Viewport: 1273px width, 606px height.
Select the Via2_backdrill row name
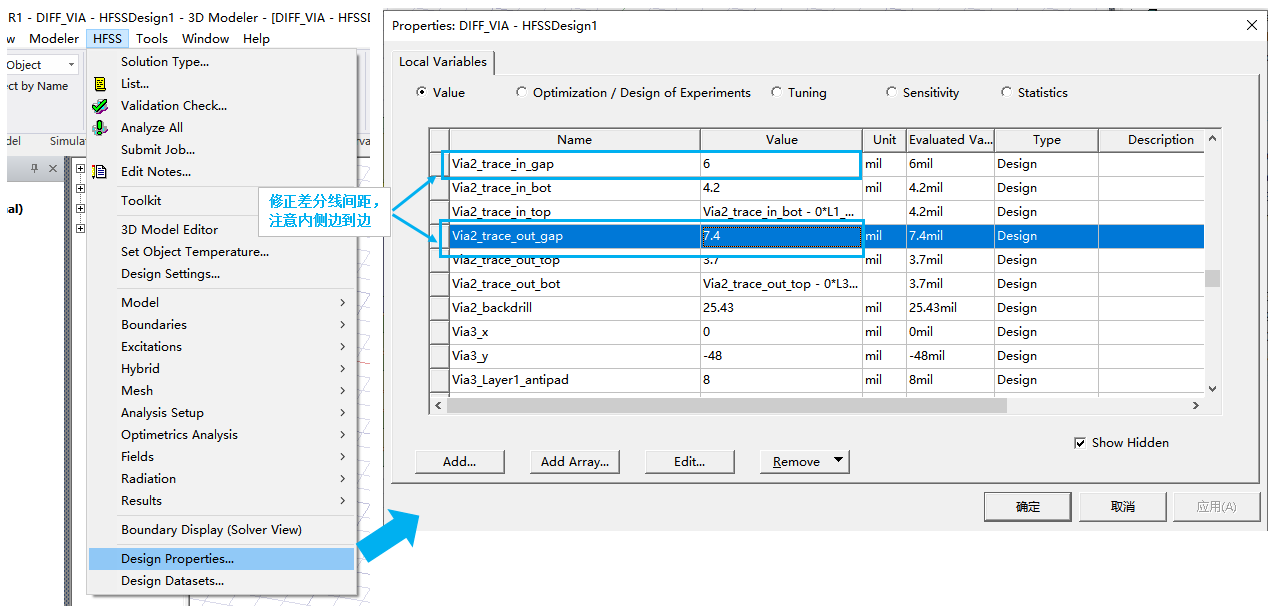pyautogui.click(x=574, y=308)
